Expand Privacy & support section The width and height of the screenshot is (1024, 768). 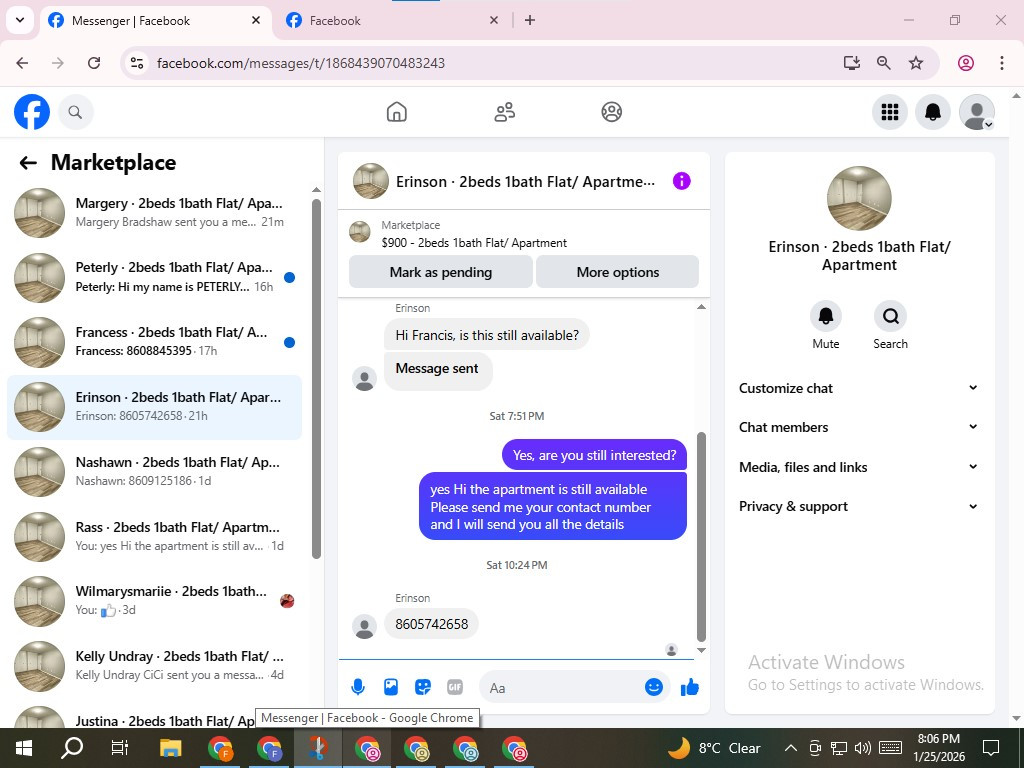click(x=859, y=506)
